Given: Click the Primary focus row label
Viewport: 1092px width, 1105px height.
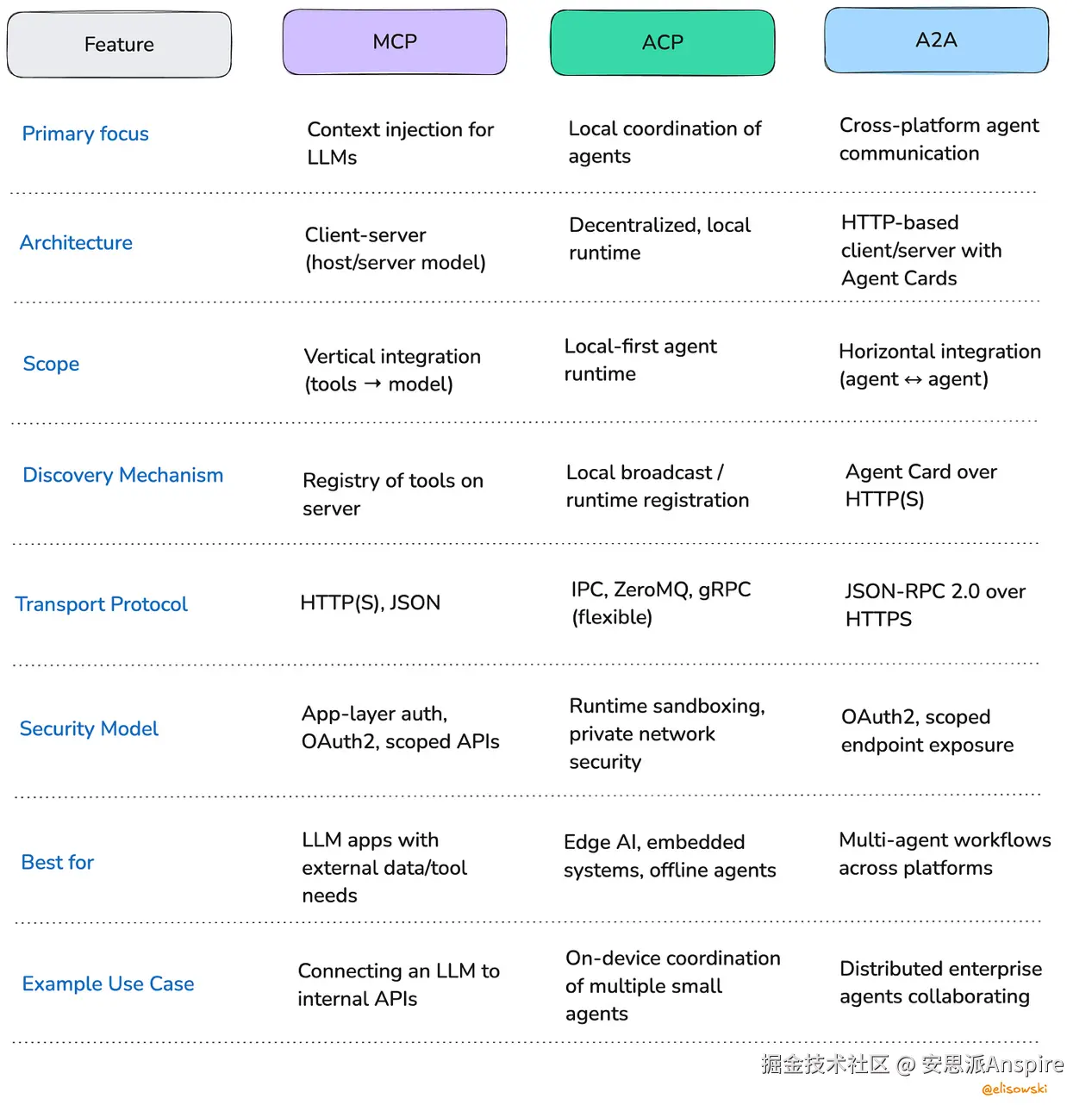Looking at the screenshot, I should click(x=85, y=134).
